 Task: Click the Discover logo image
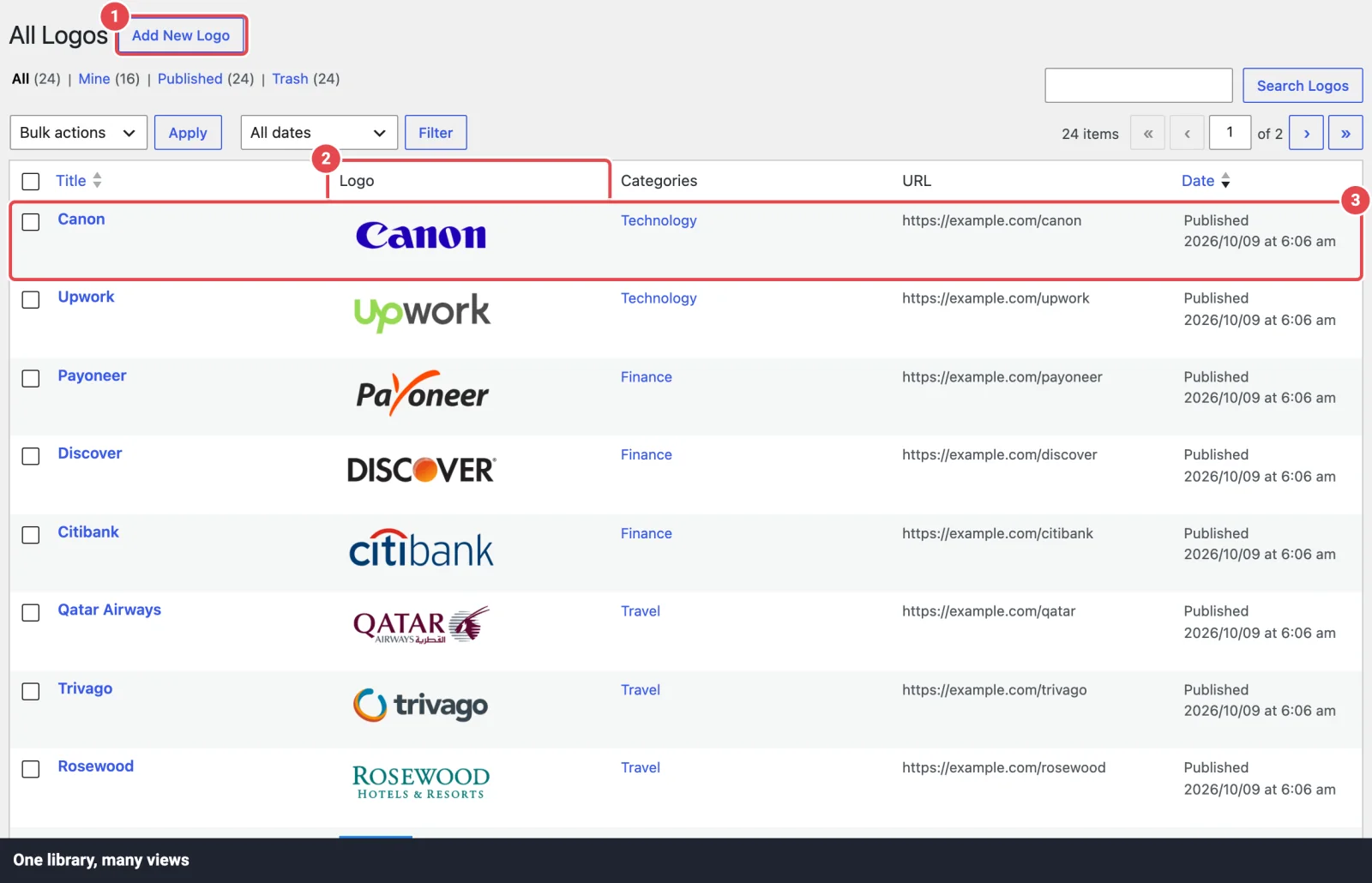[421, 470]
